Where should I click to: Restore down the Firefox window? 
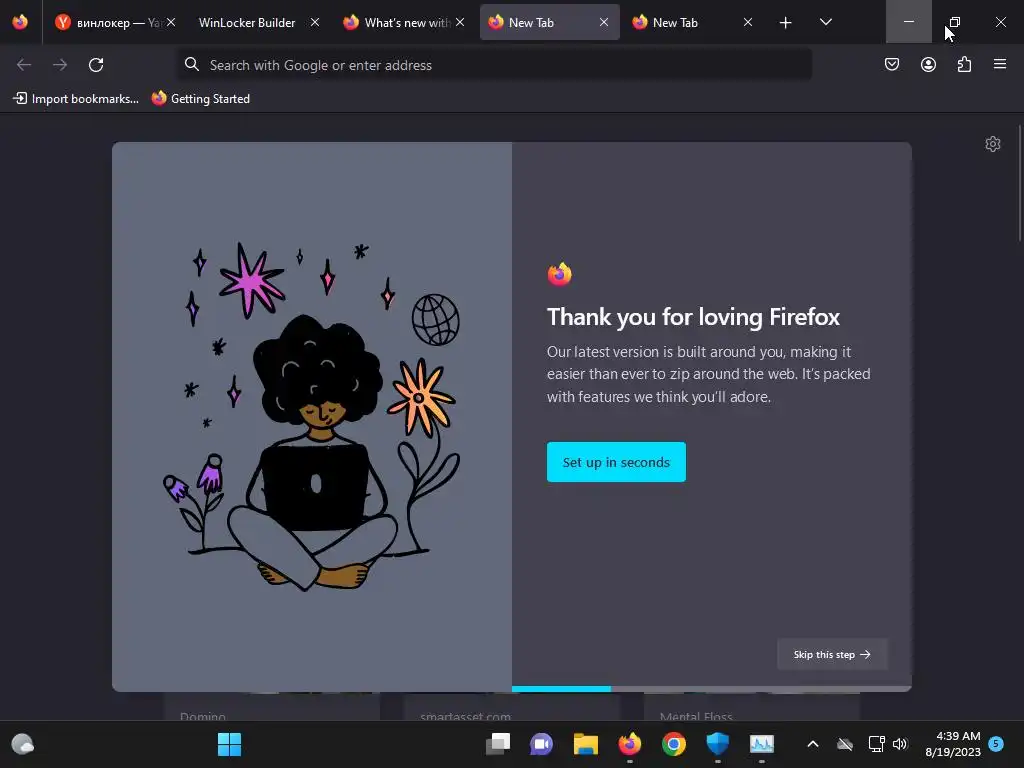click(x=955, y=22)
